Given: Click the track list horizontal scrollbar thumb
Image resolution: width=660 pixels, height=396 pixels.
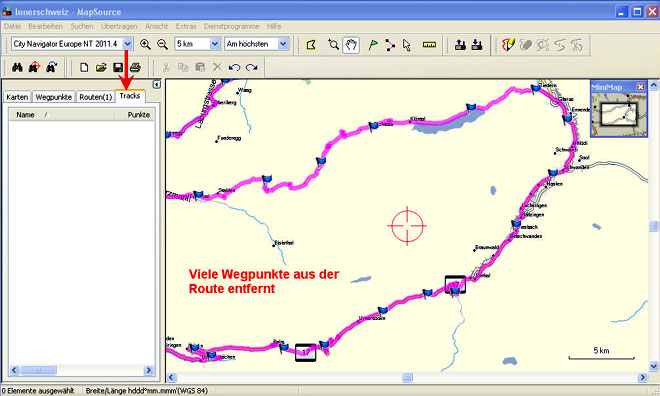Looking at the screenshot, I should pyautogui.click(x=38, y=370).
